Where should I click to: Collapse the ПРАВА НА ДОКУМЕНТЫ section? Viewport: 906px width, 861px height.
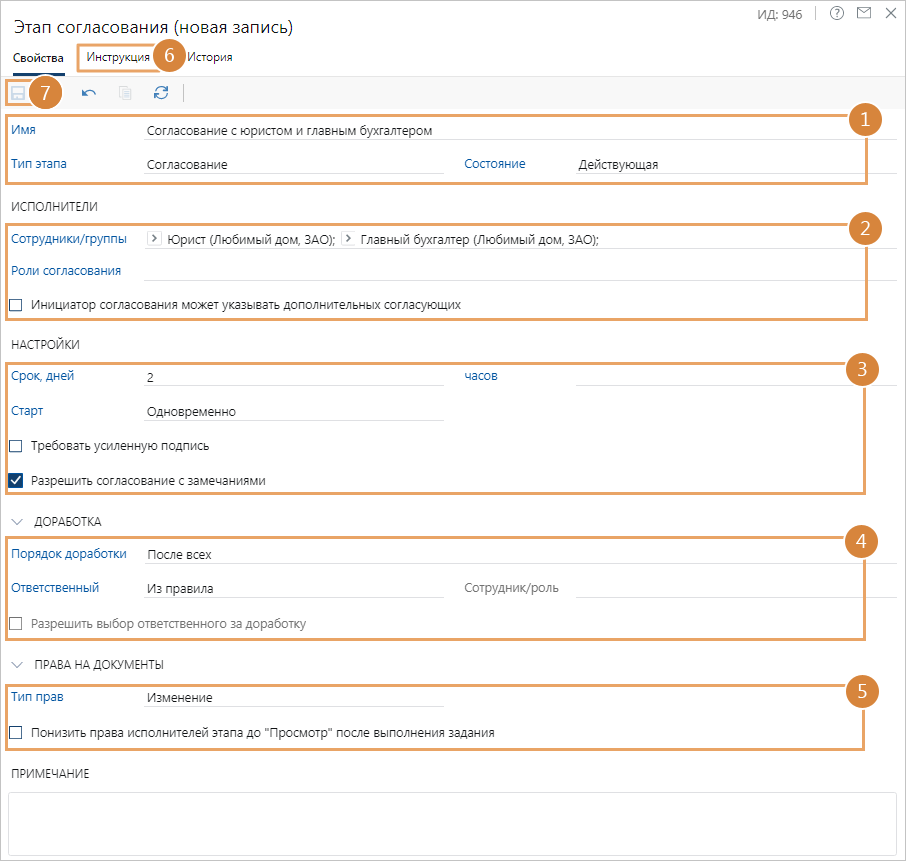tap(18, 664)
